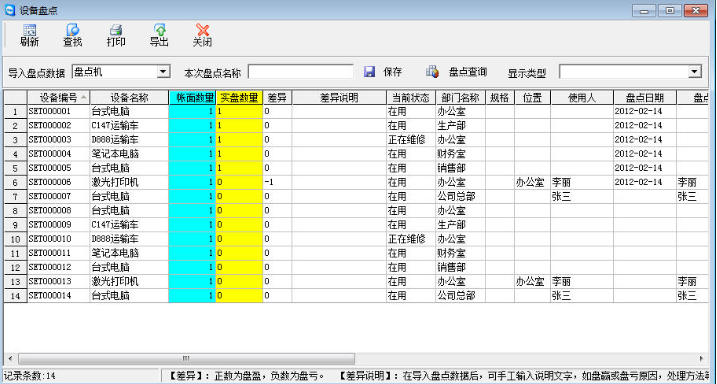Click the 保存 button label

[393, 72]
